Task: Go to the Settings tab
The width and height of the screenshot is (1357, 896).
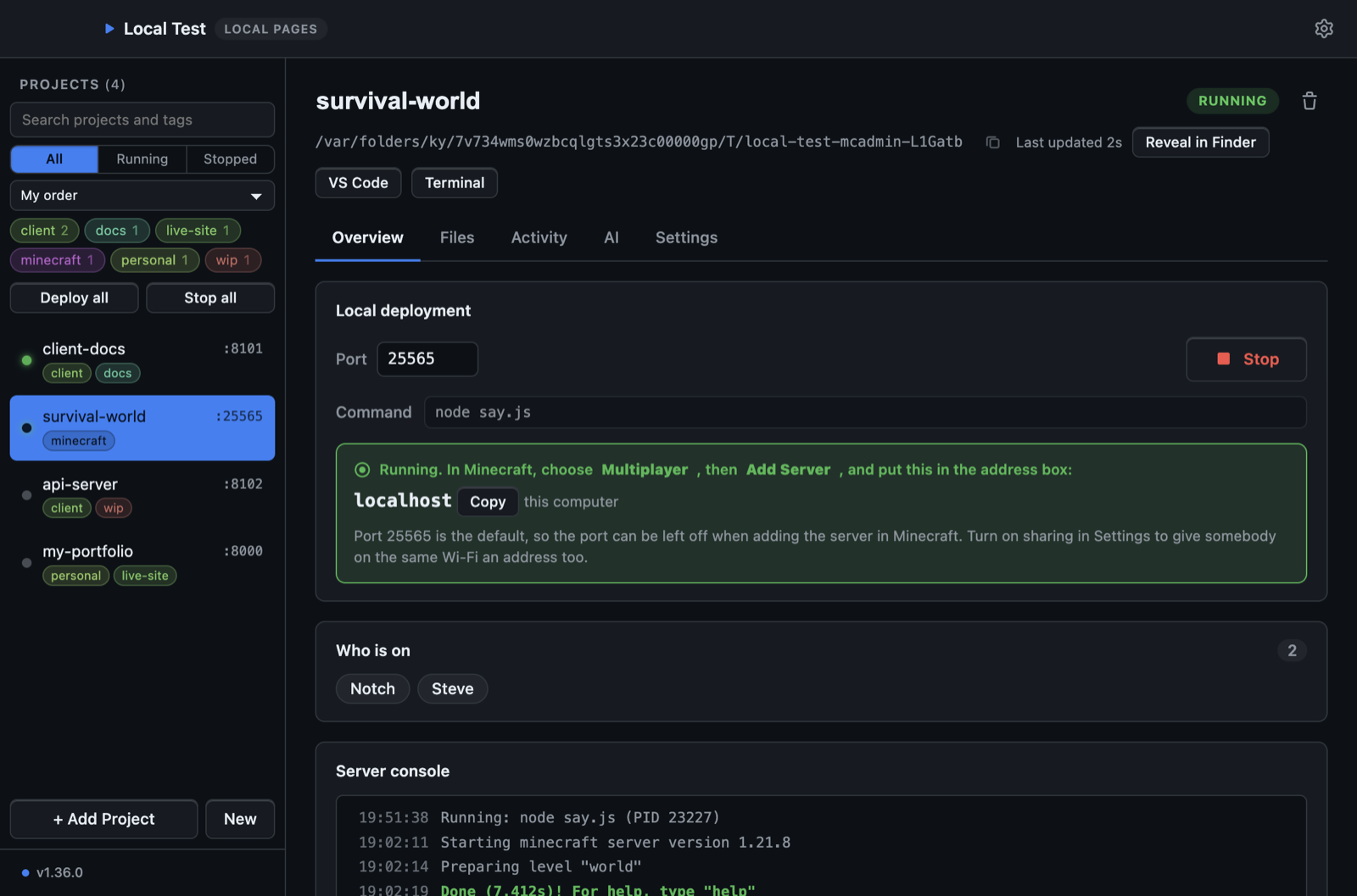Action: (686, 238)
